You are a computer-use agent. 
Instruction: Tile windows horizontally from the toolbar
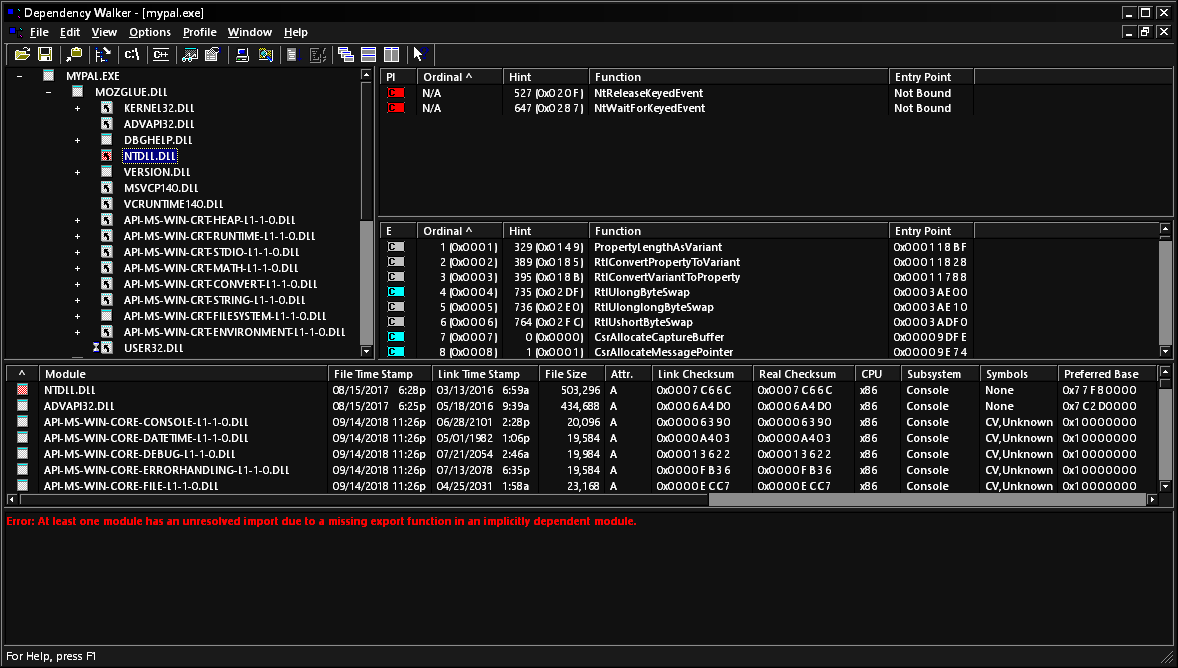[x=367, y=55]
